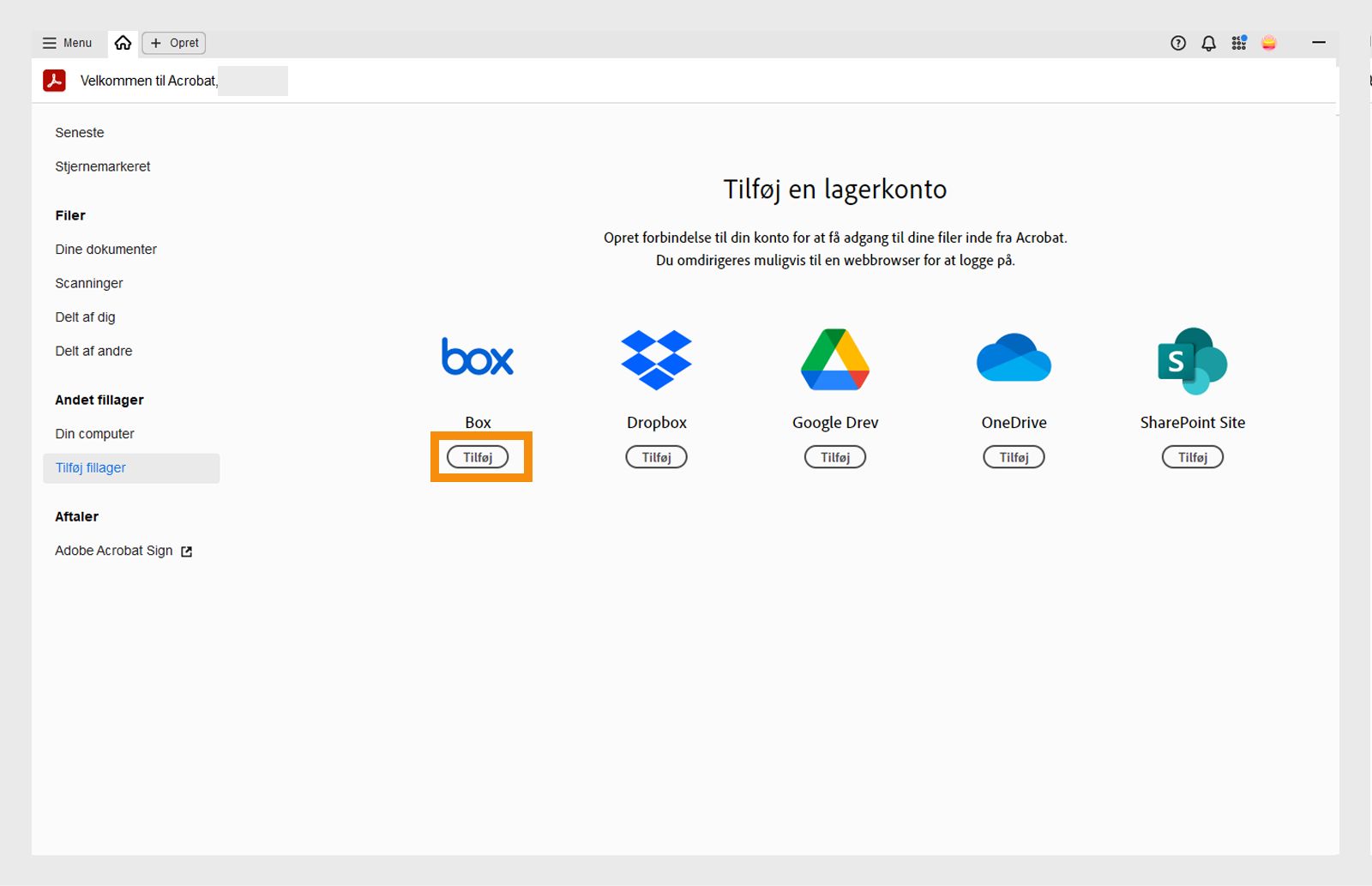Select Din computer under Andet fillager
Image resolution: width=1372 pixels, height=886 pixels.
point(94,433)
